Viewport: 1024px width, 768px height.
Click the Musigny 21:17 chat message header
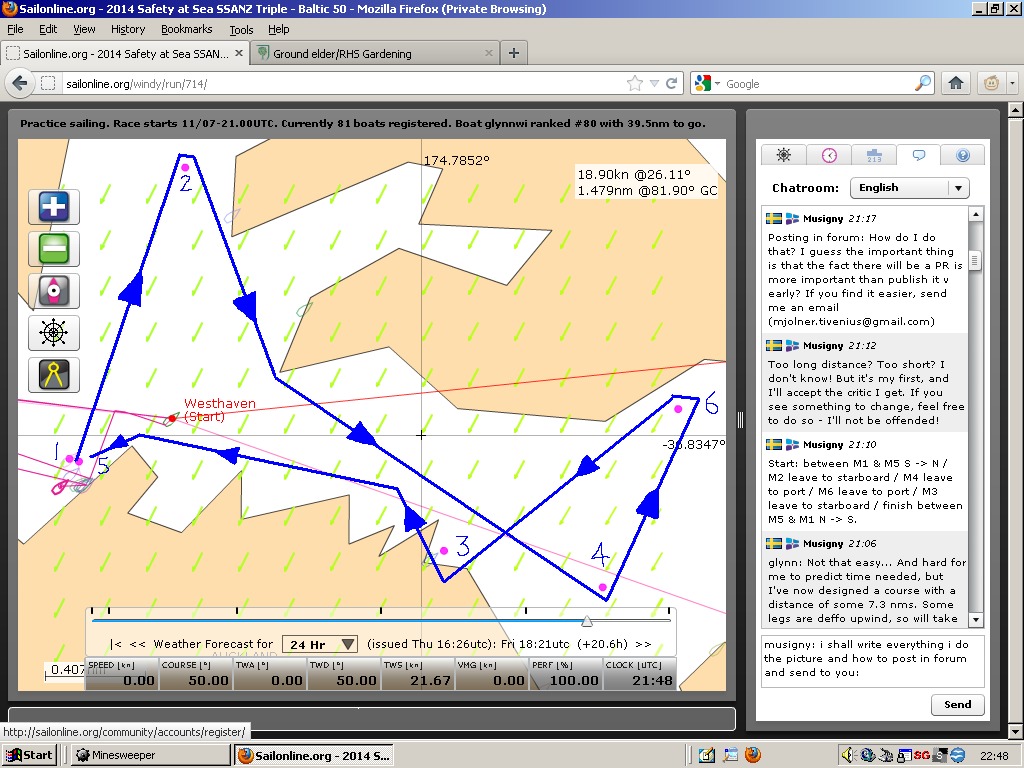(x=822, y=219)
